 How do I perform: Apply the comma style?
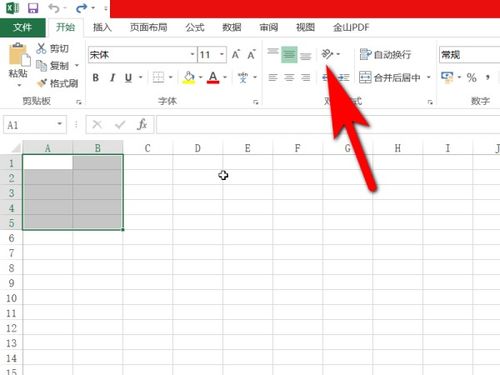(x=488, y=78)
